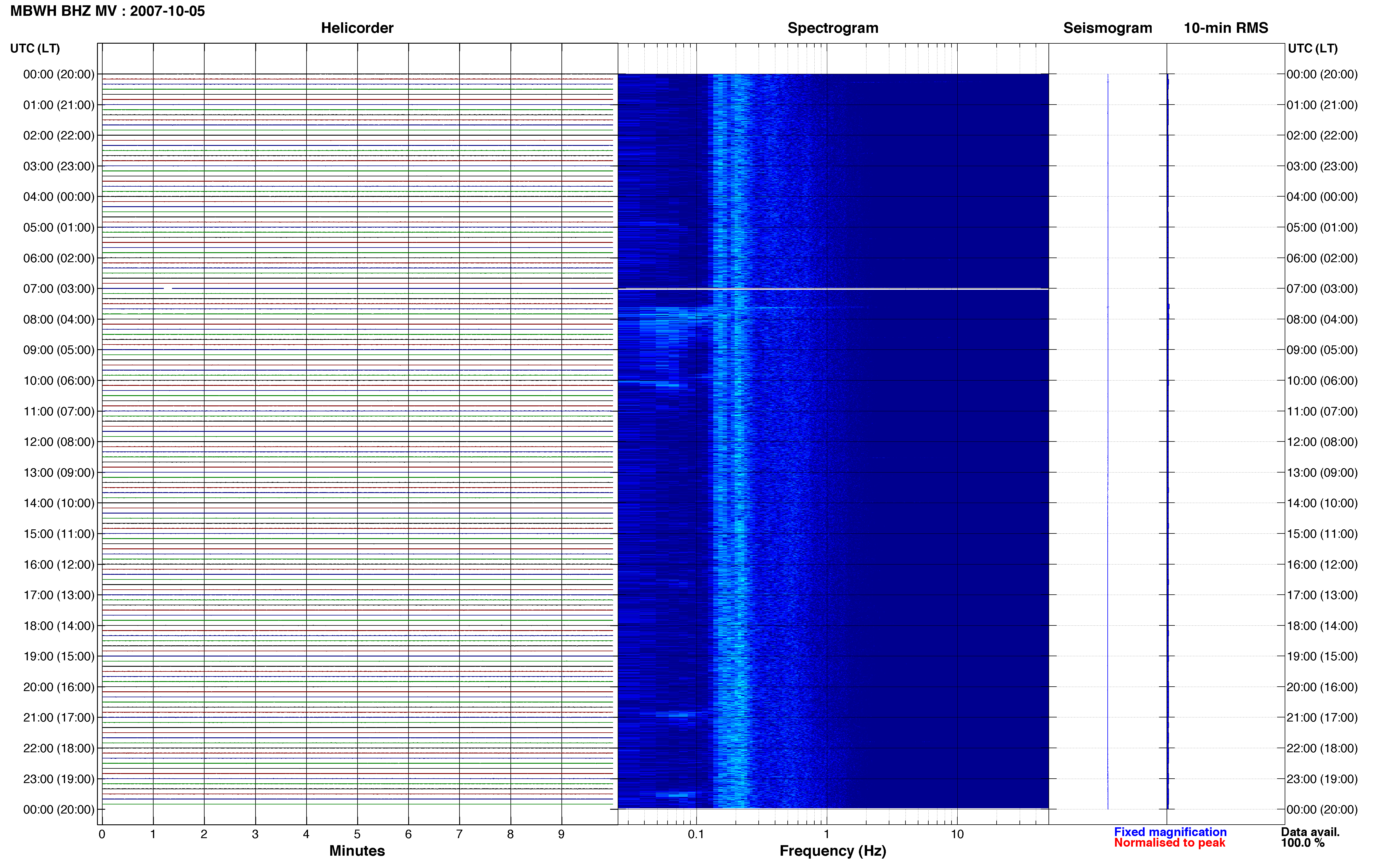The height and width of the screenshot is (868, 1389).
Task: Click the '9' tick on Minutes axis
Action: (x=561, y=835)
